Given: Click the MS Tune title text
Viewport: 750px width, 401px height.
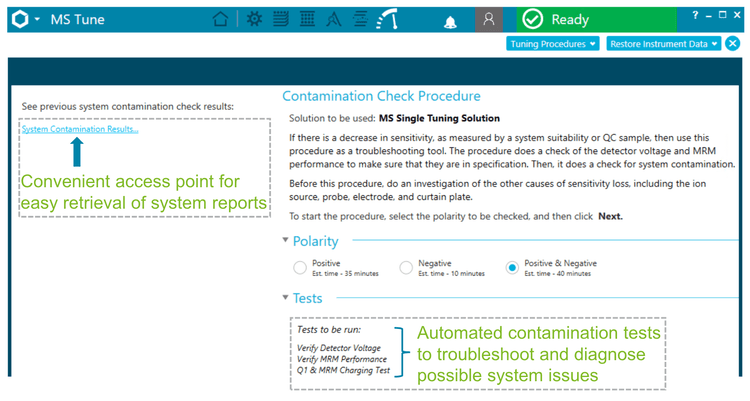Looking at the screenshot, I should click(77, 20).
